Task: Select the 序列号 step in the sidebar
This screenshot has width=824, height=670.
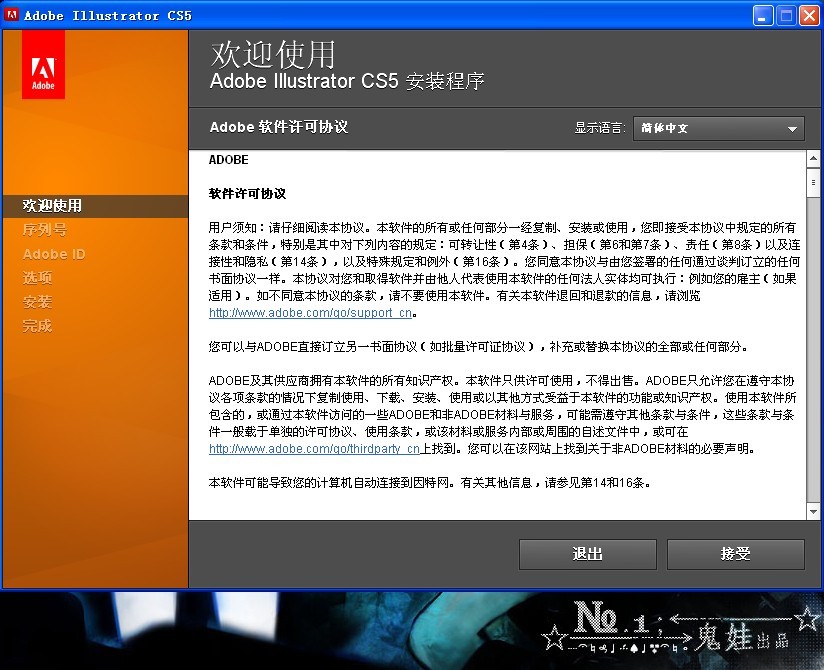Action: coord(44,230)
